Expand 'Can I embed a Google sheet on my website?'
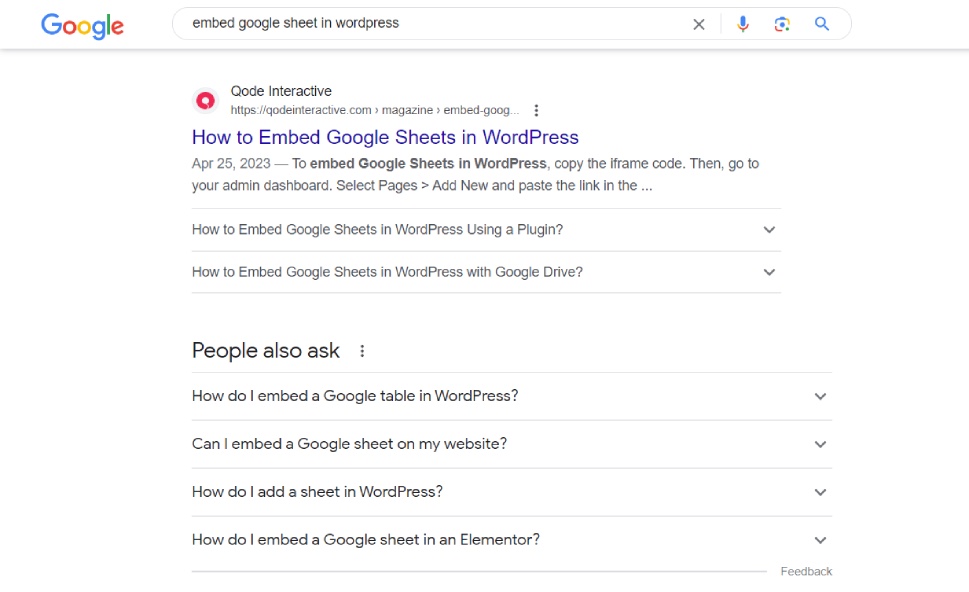The width and height of the screenshot is (969, 592). coord(820,444)
